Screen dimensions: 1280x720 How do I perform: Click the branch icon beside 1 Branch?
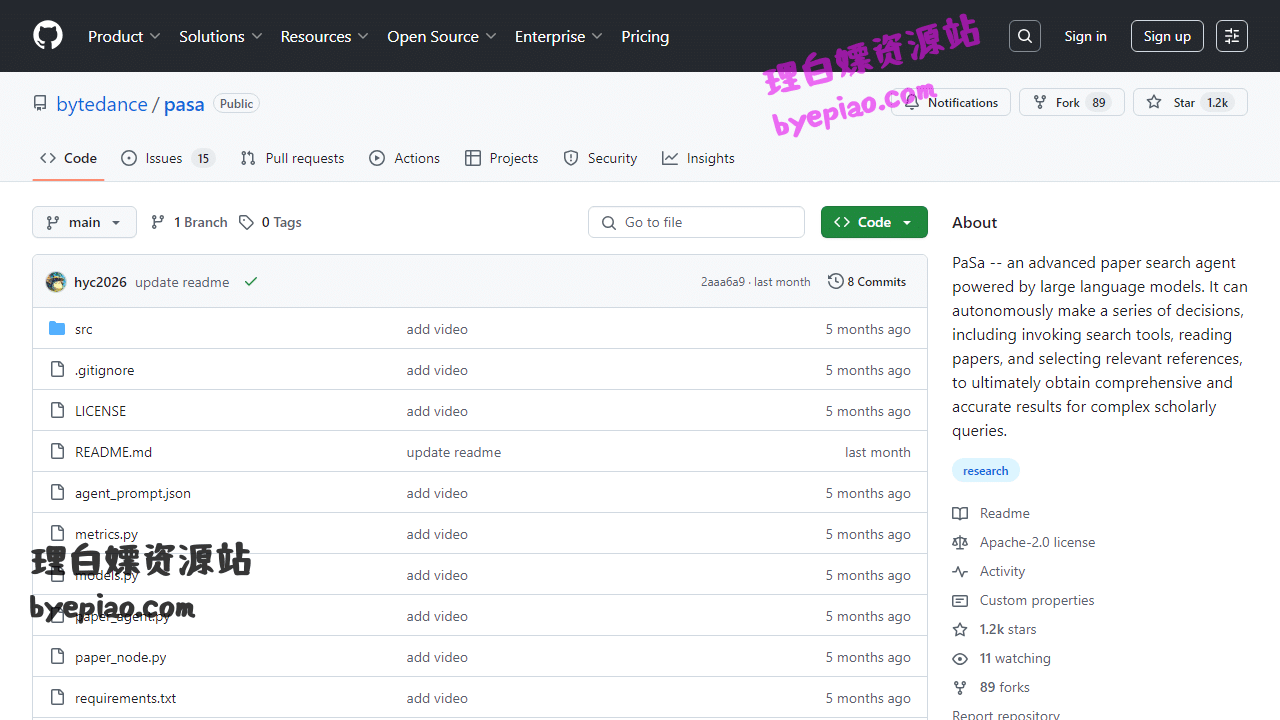pos(158,222)
